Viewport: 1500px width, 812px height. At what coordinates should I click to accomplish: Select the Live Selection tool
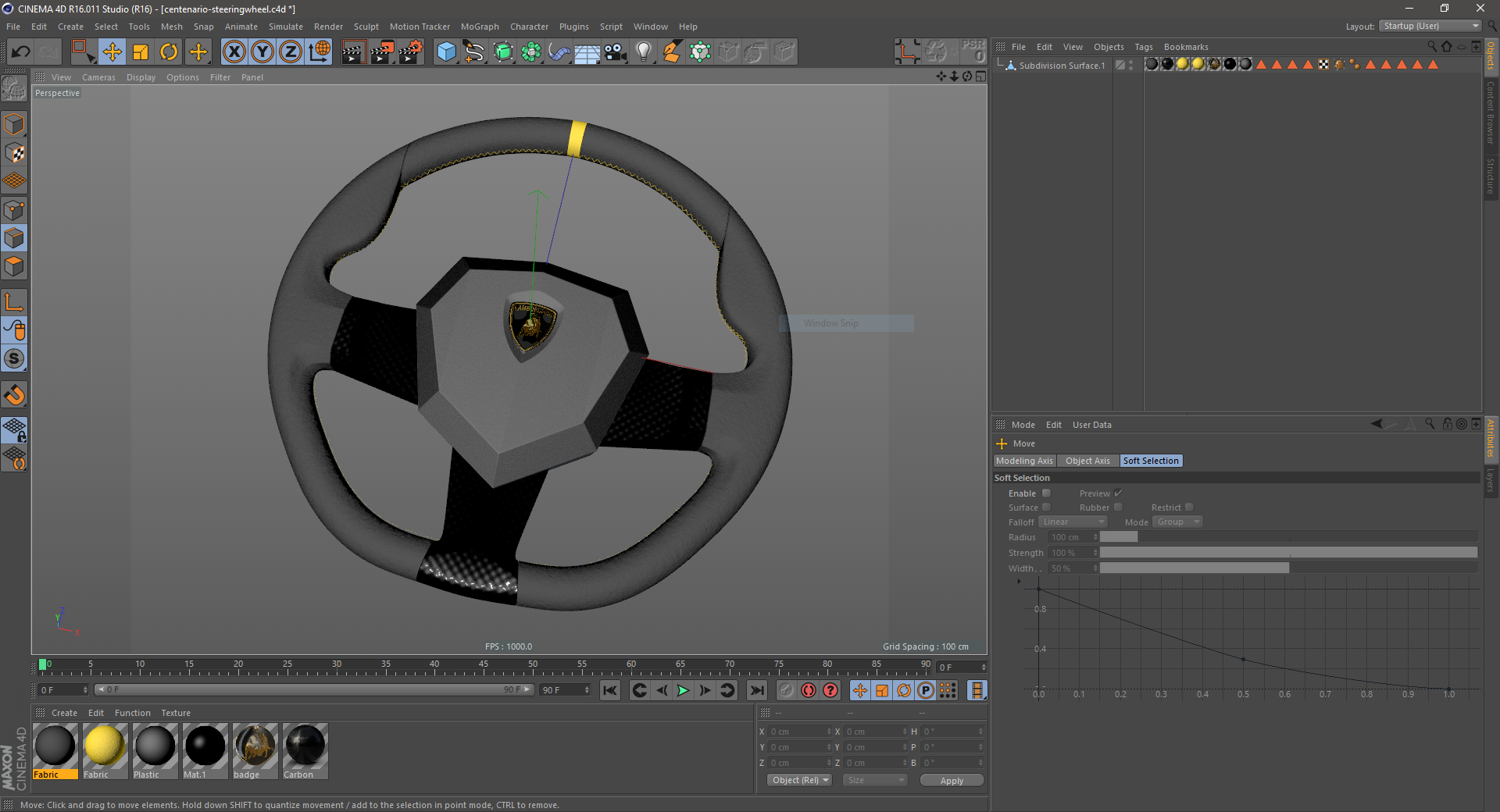[x=83, y=52]
